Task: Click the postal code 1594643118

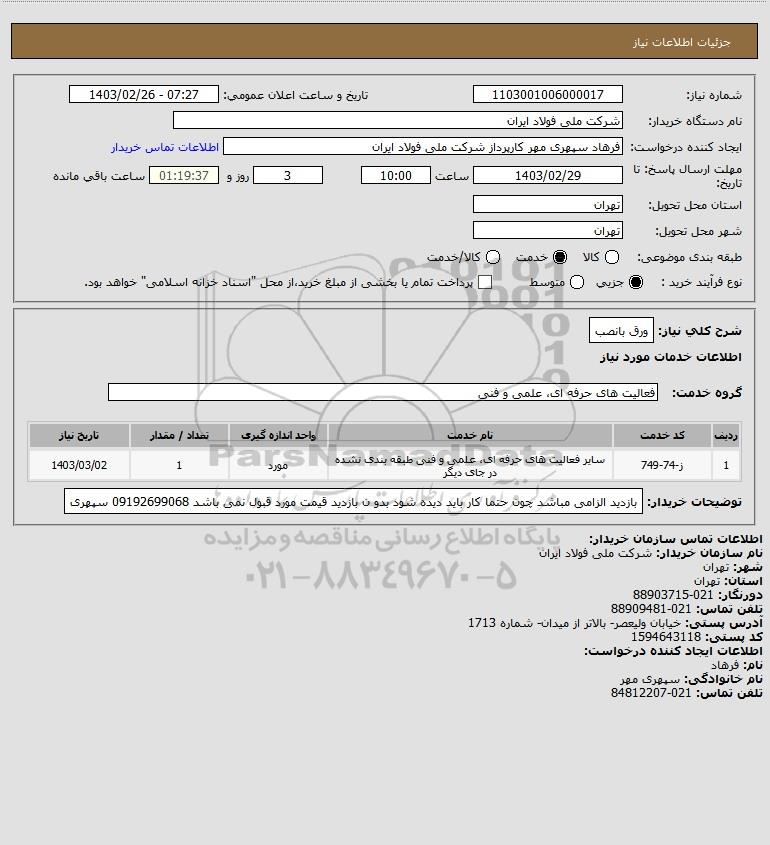Action: [x=666, y=637]
